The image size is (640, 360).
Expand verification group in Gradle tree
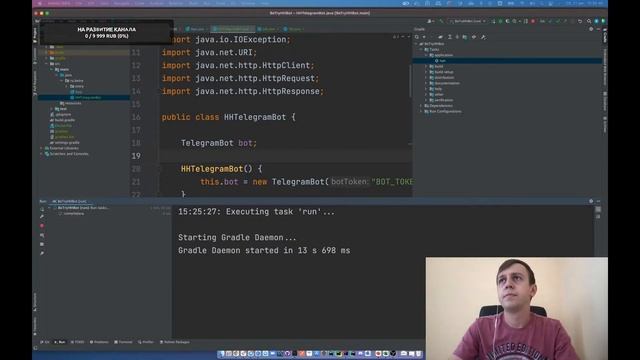coord(427,100)
